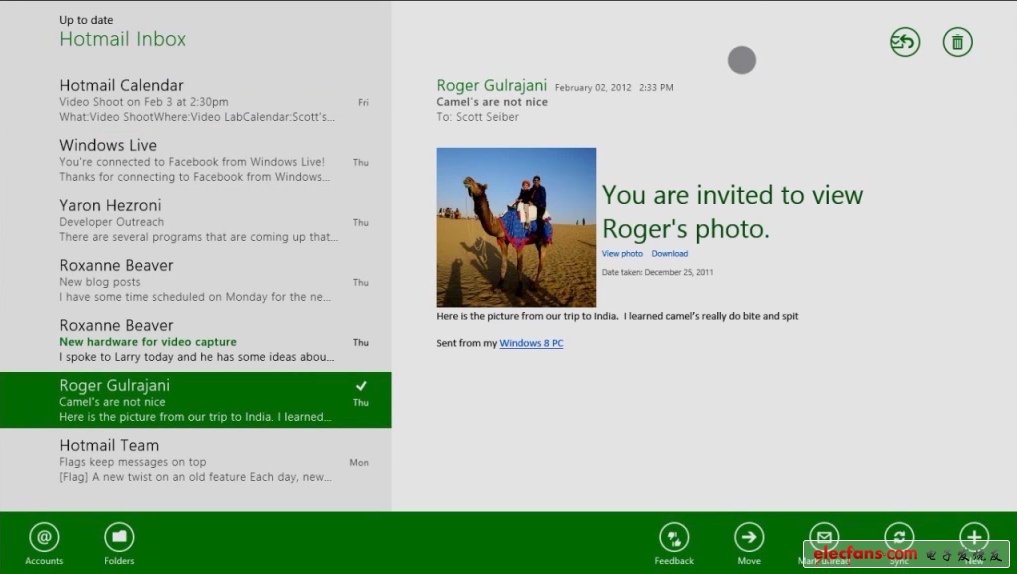1017x574 pixels.
Task: Click the Date taken: December 25, 2011 text
Action: (657, 272)
